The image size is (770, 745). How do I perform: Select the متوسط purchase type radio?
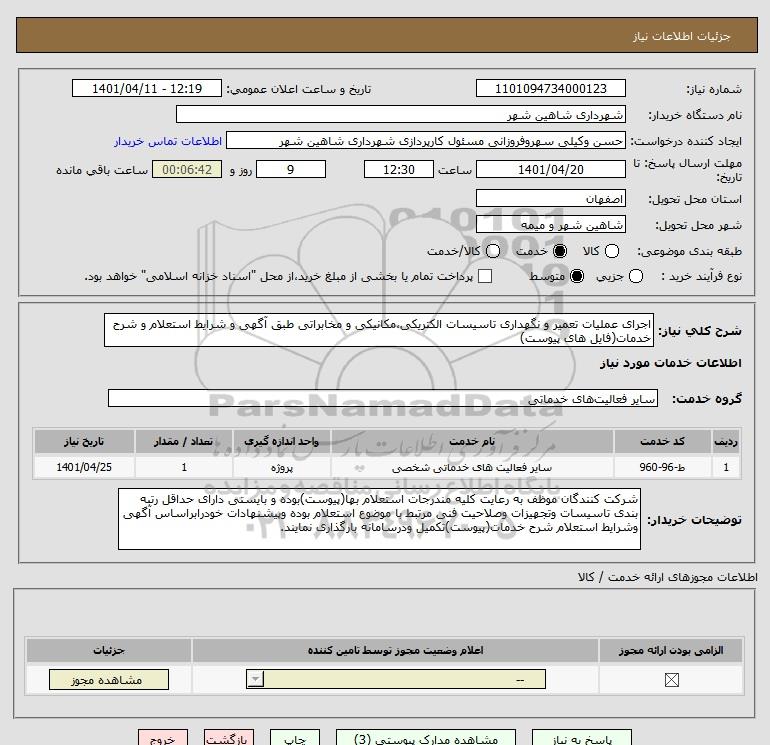pyautogui.click(x=577, y=276)
